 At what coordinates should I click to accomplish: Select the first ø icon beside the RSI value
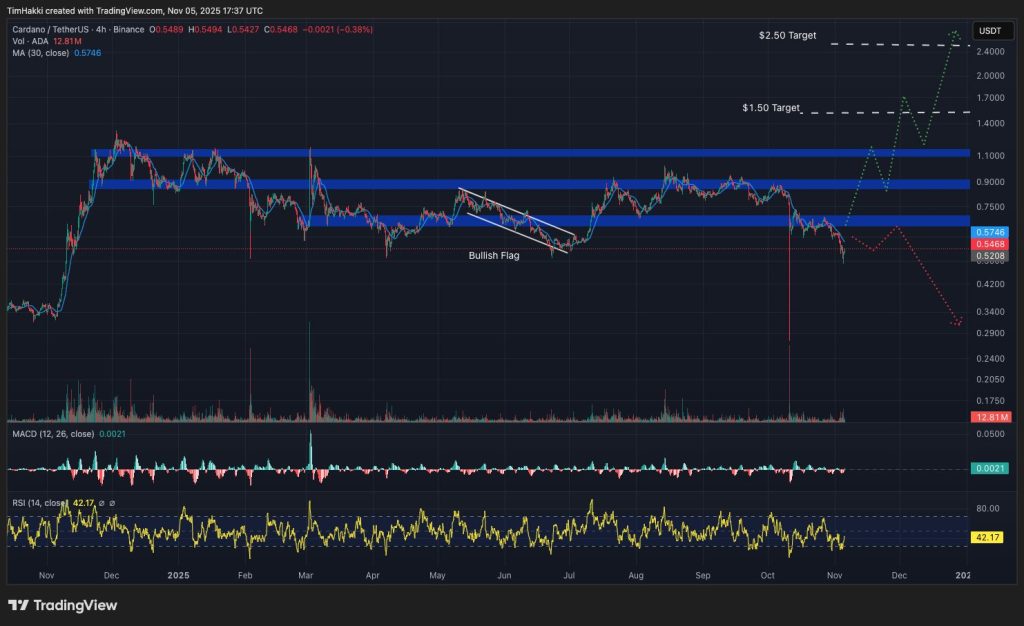tap(101, 504)
